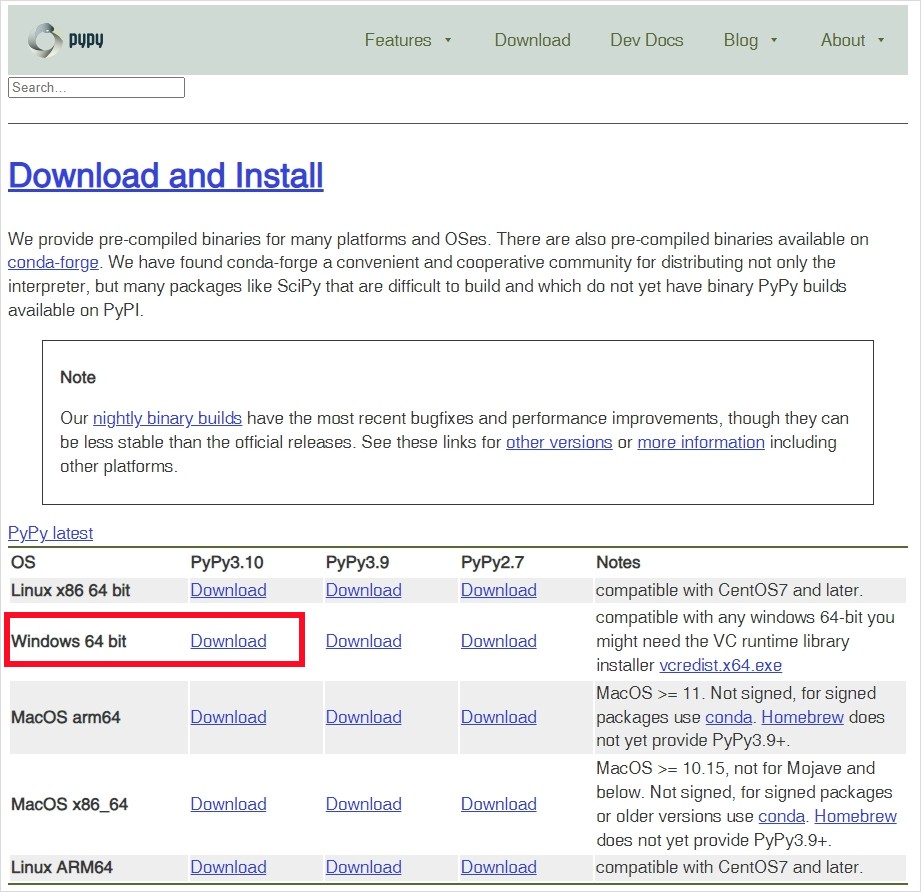Open Dev Docs in navigation
The height and width of the screenshot is (892, 921).
(647, 40)
